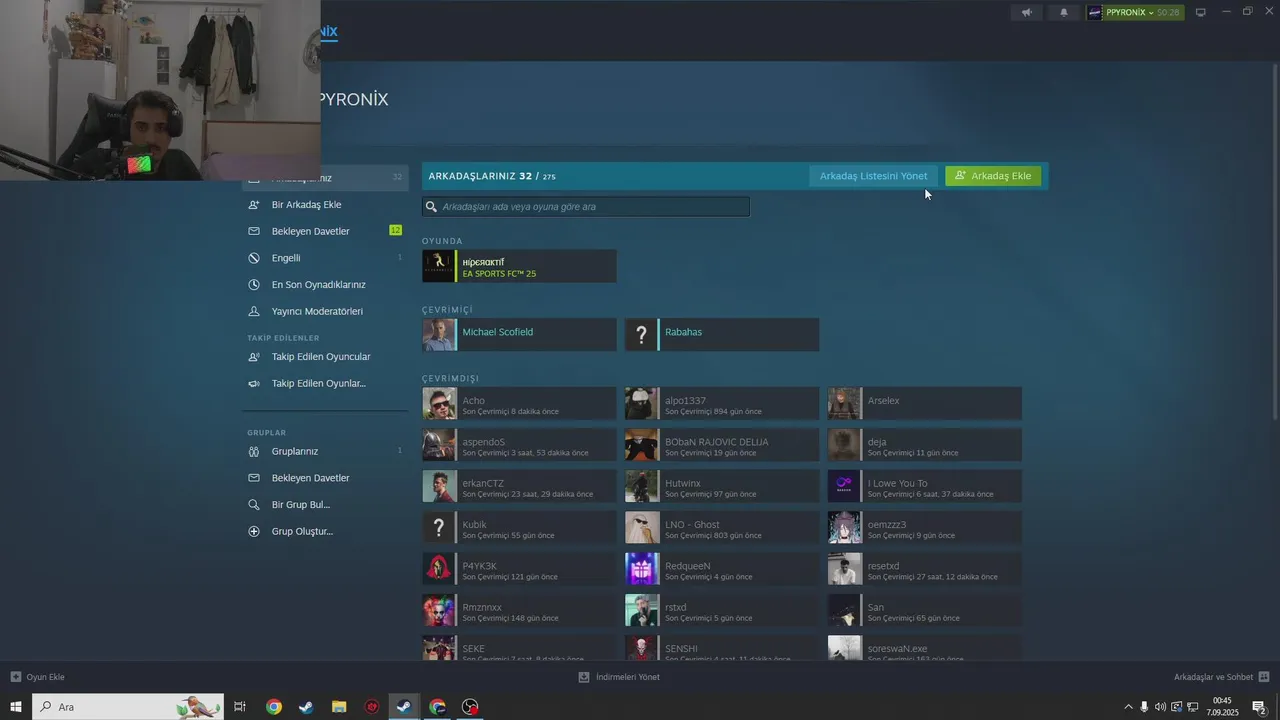1280x720 pixels.
Task: Click Oyun Ekle at bottom left
Action: [37, 677]
